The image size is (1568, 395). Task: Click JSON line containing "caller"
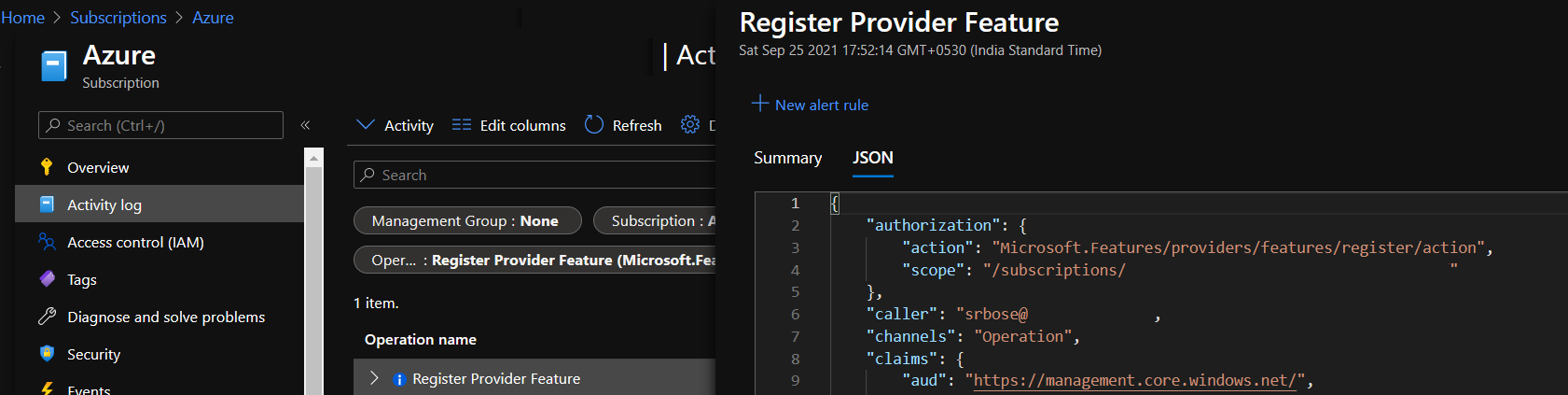pos(1013,315)
